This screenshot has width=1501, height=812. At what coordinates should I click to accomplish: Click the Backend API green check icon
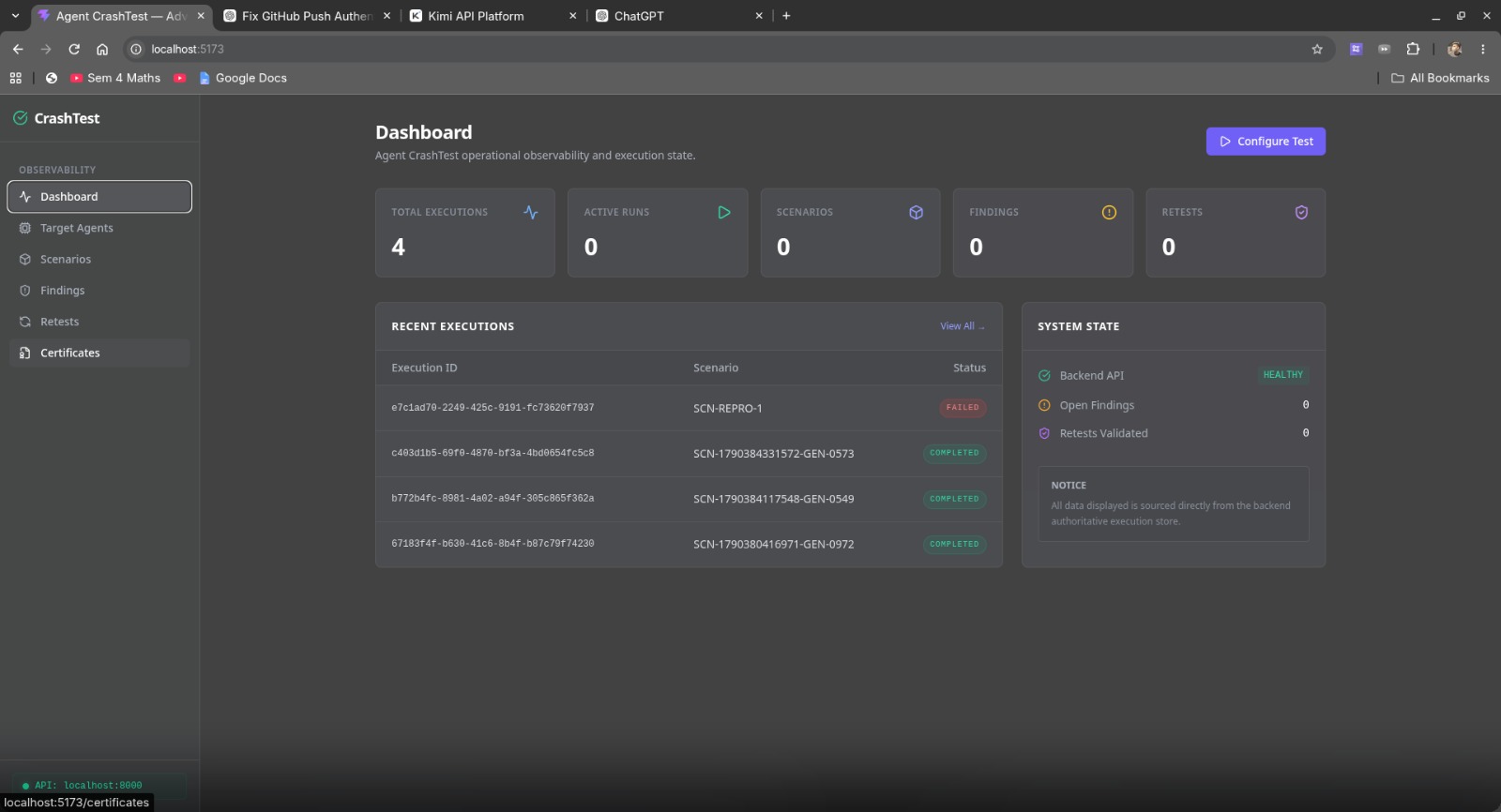(1044, 376)
